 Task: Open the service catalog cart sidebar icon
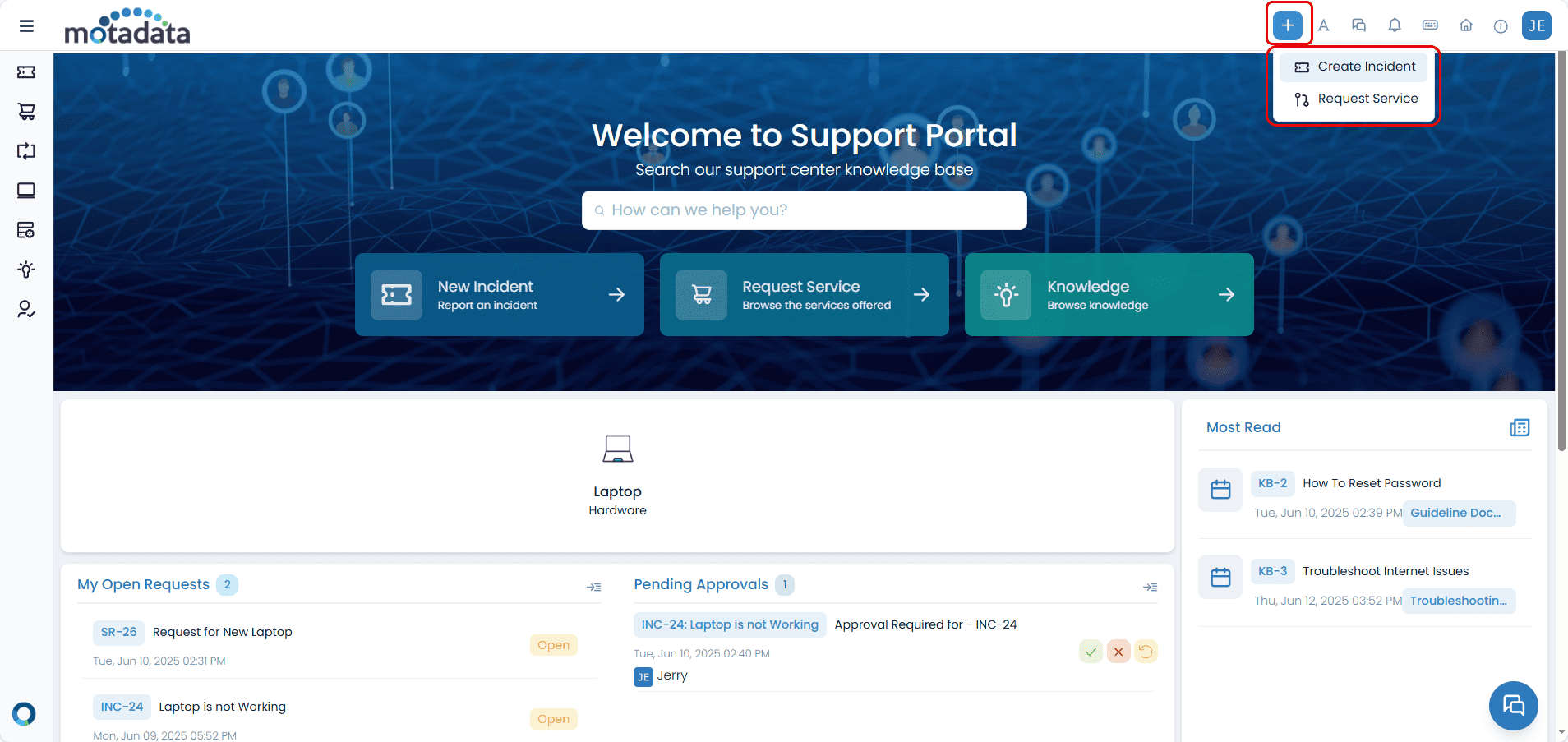pos(26,112)
